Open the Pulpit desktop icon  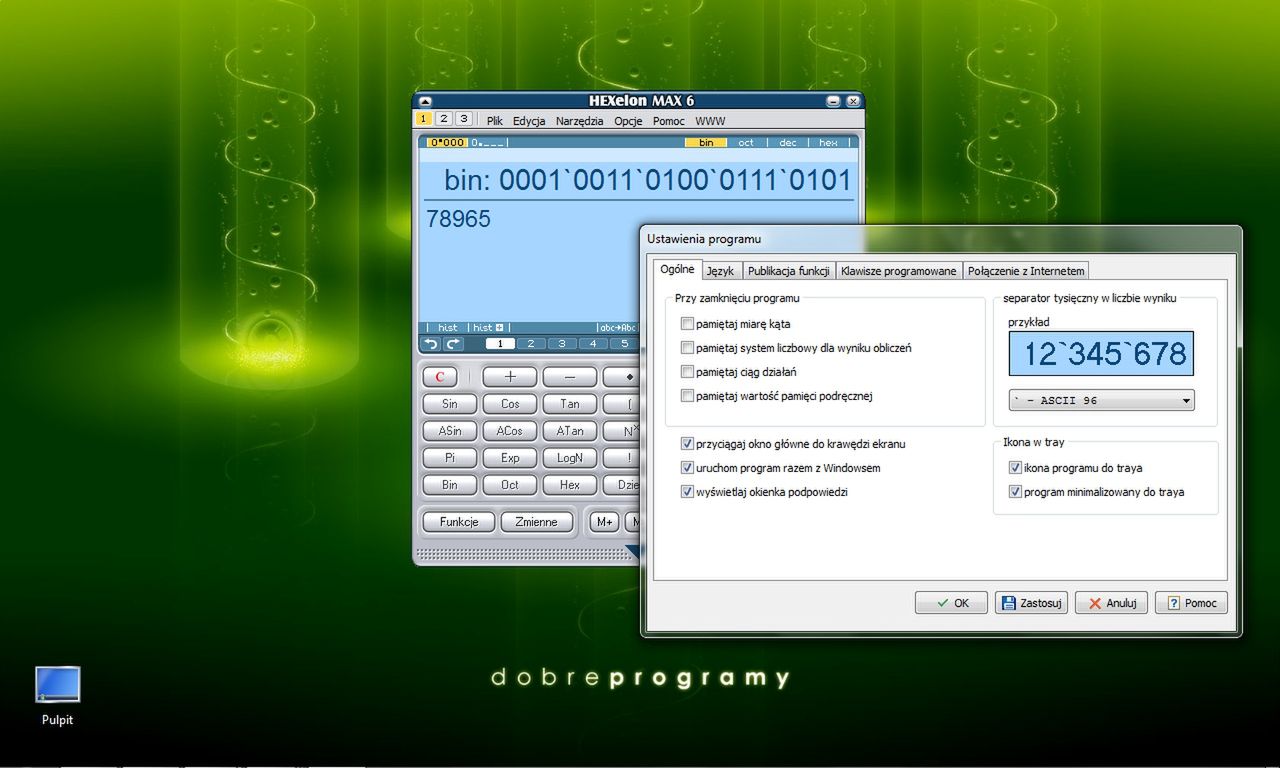[x=57, y=695]
